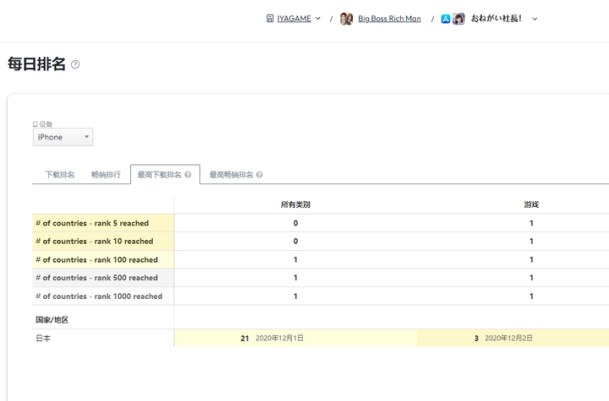Click the 所有类别 column header
Screen dimensions: 609x401
coord(296,204)
